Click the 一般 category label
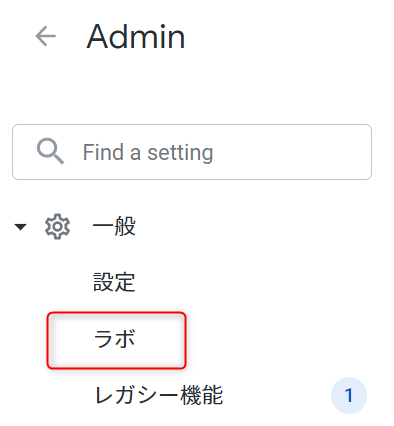 pos(114,226)
